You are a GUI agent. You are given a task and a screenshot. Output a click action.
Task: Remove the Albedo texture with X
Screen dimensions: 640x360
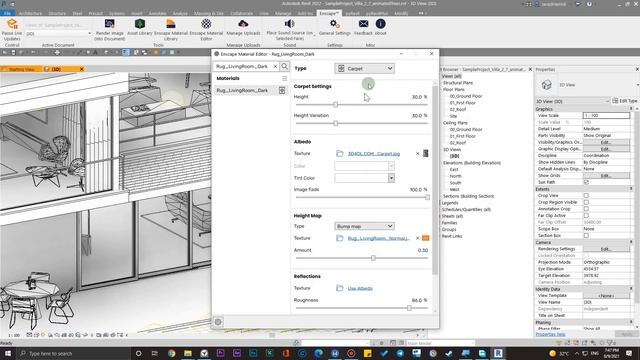pyautogui.click(x=417, y=153)
